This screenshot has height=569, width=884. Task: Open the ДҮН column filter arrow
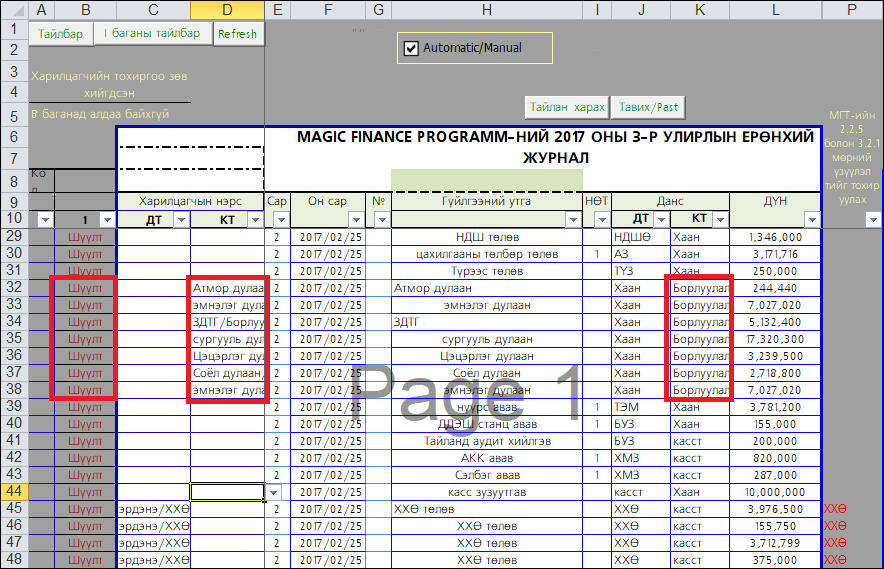point(811,220)
